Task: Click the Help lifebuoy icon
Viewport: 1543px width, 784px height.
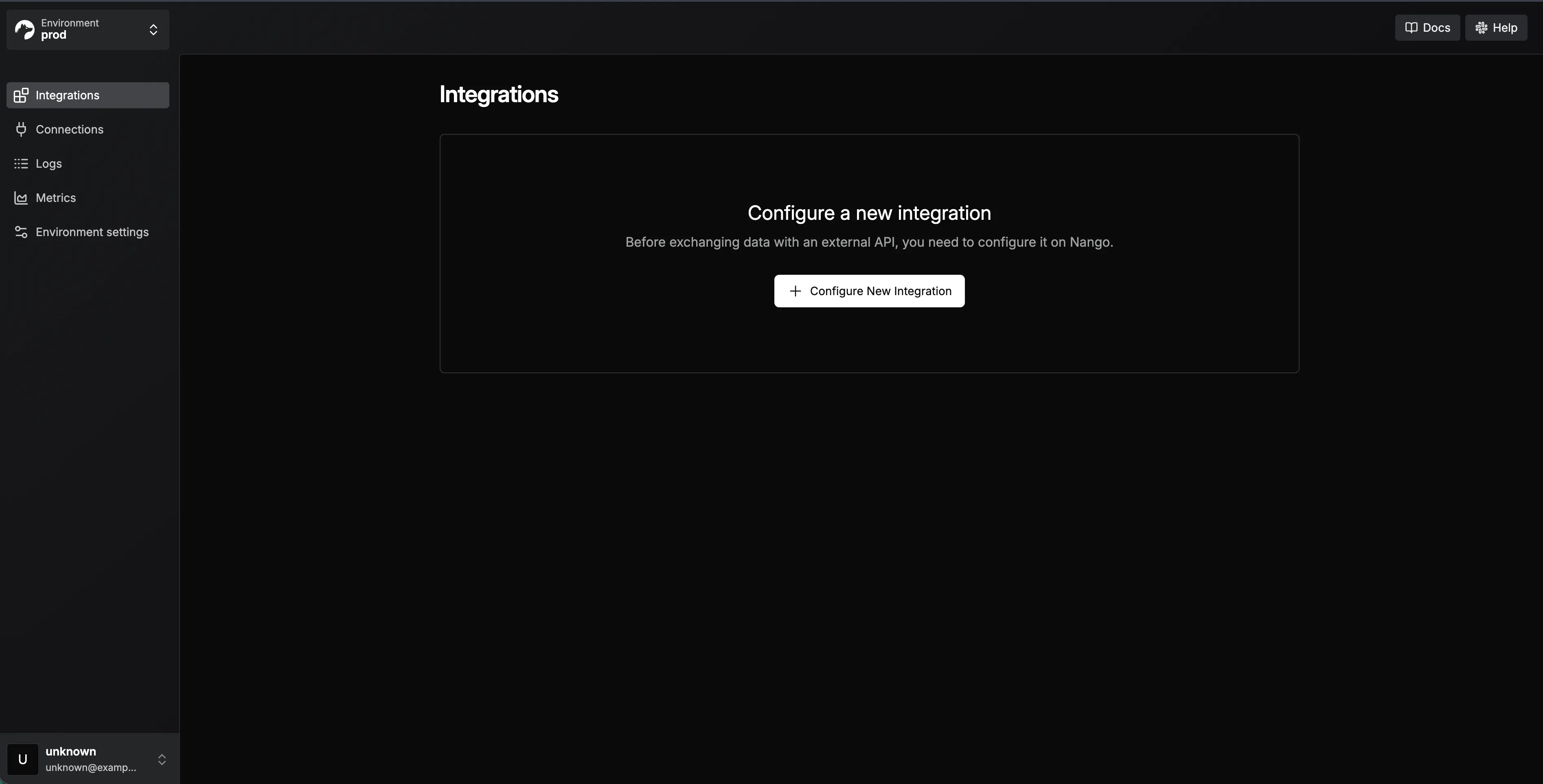Action: 1481,28
